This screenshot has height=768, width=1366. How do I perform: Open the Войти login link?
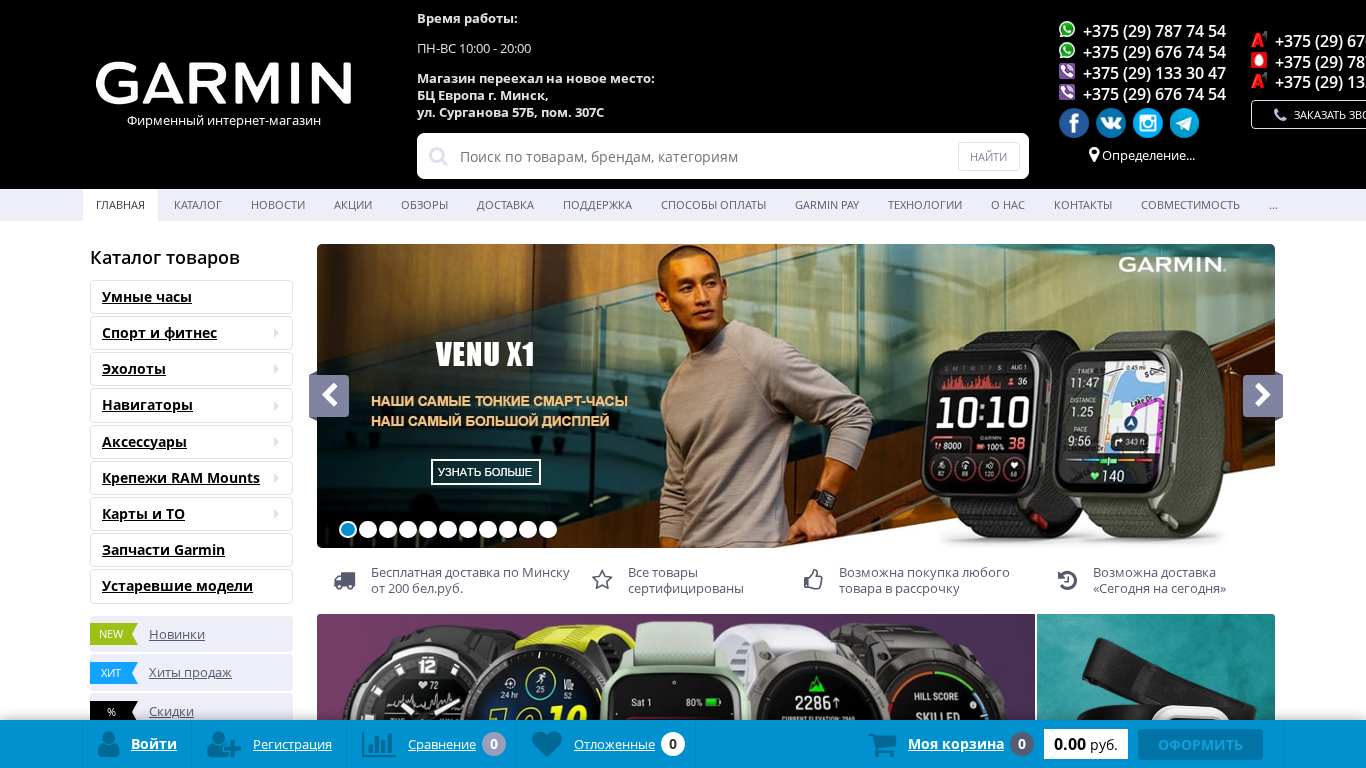(x=154, y=744)
